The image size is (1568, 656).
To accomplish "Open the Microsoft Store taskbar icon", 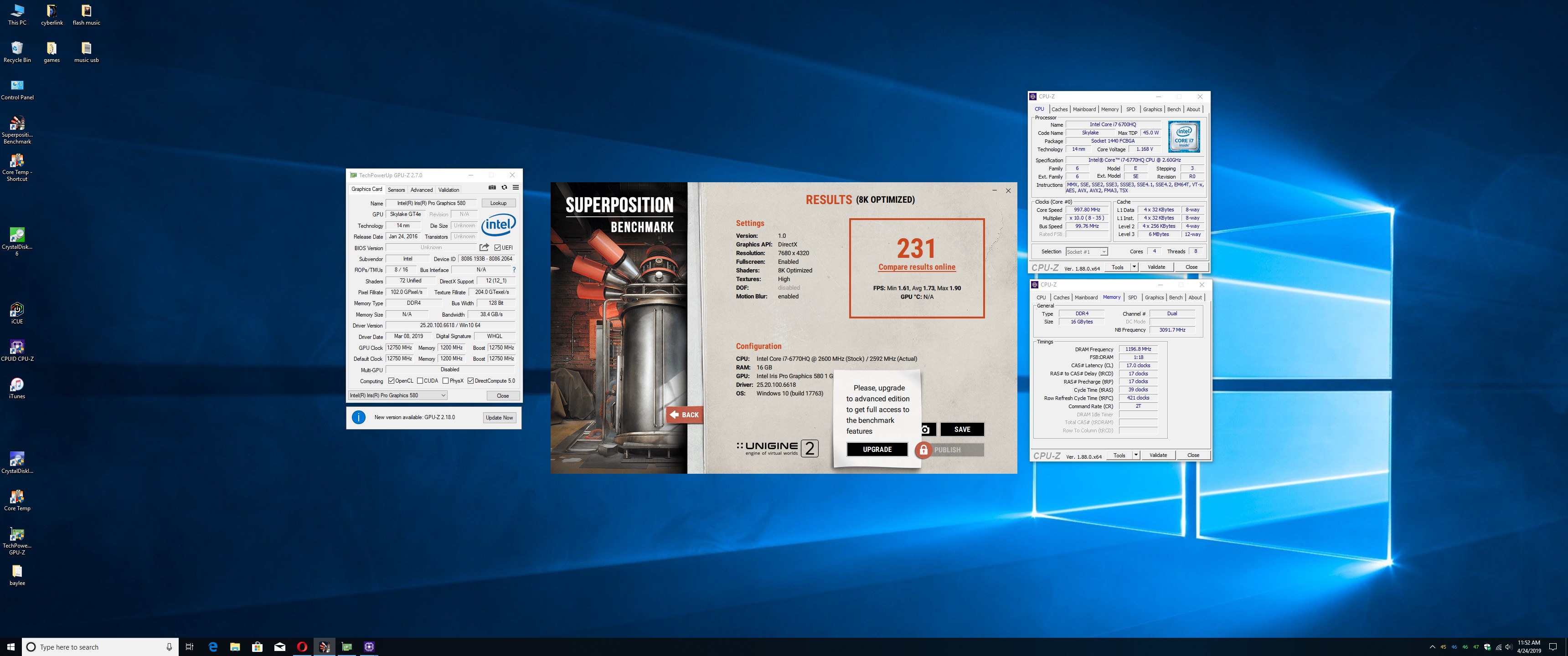I will click(258, 647).
